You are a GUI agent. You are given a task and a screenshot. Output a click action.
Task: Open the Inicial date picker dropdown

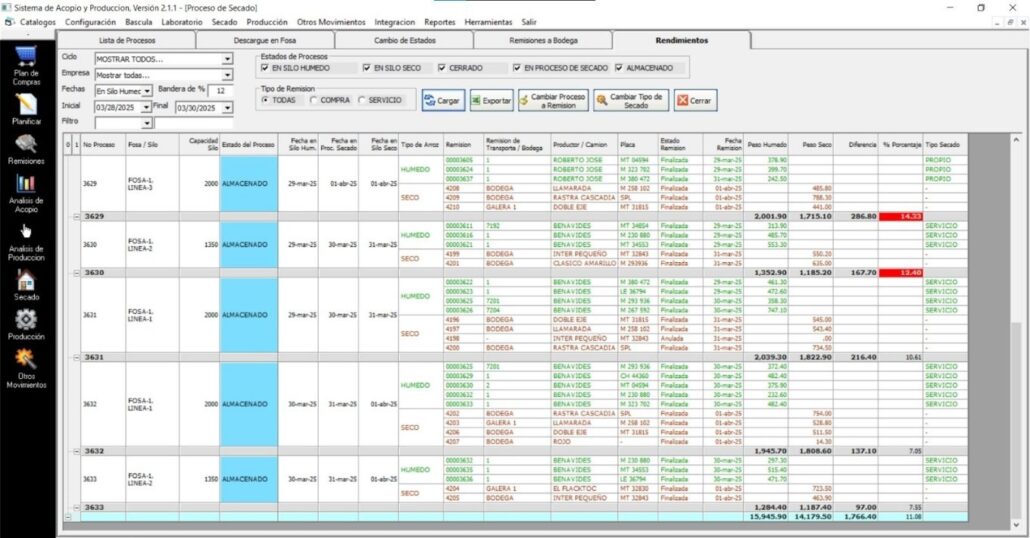click(146, 107)
